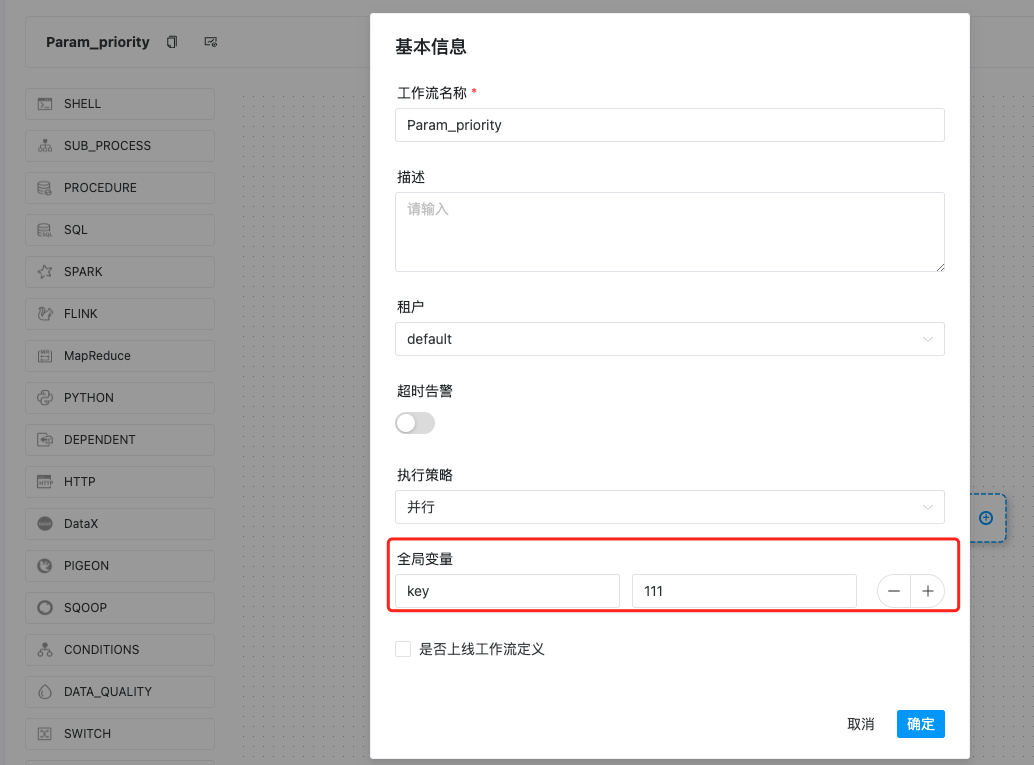
Task: Open the 执行策略 并行 dropdown
Action: point(669,507)
